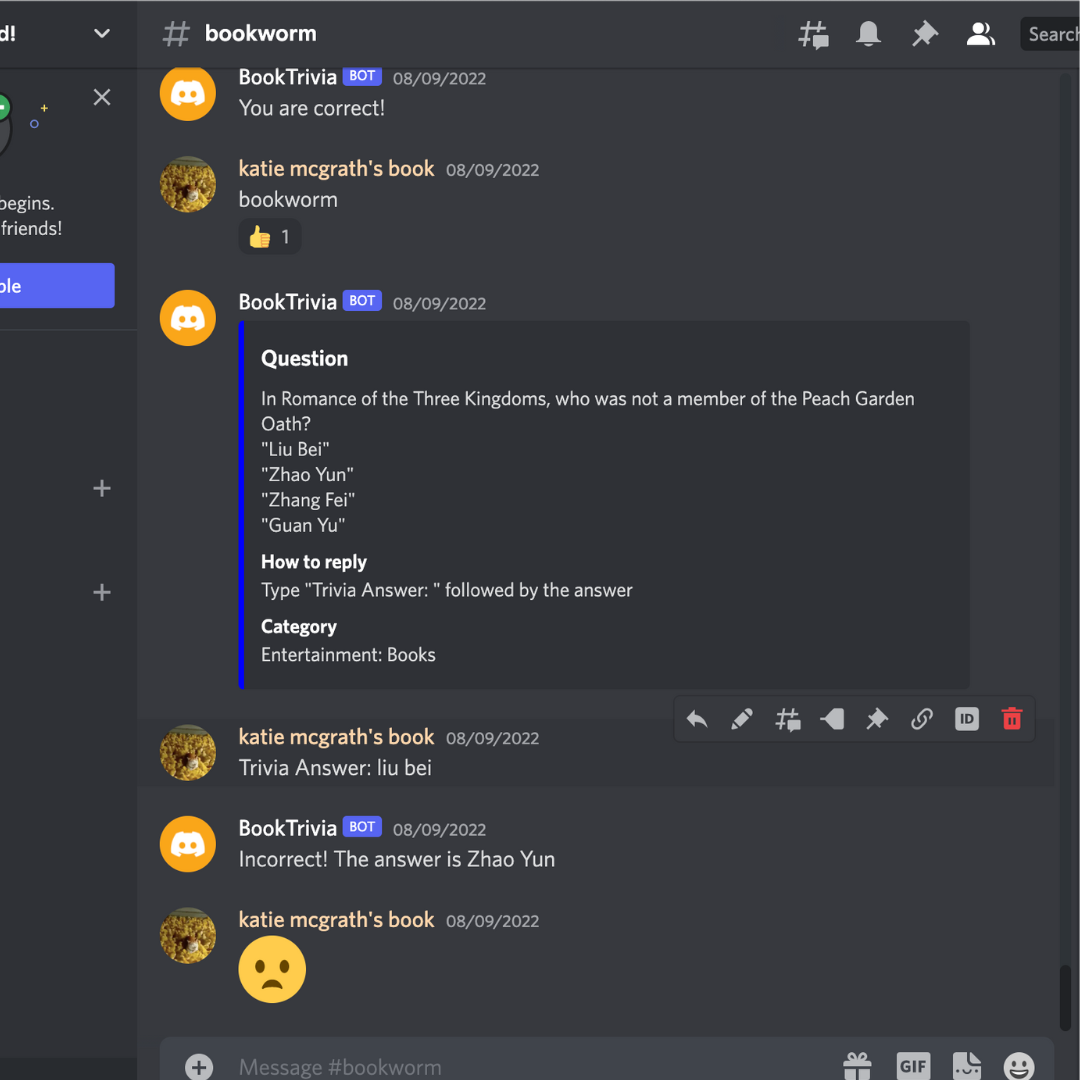Click the chat scrollbar thumb

1066,996
